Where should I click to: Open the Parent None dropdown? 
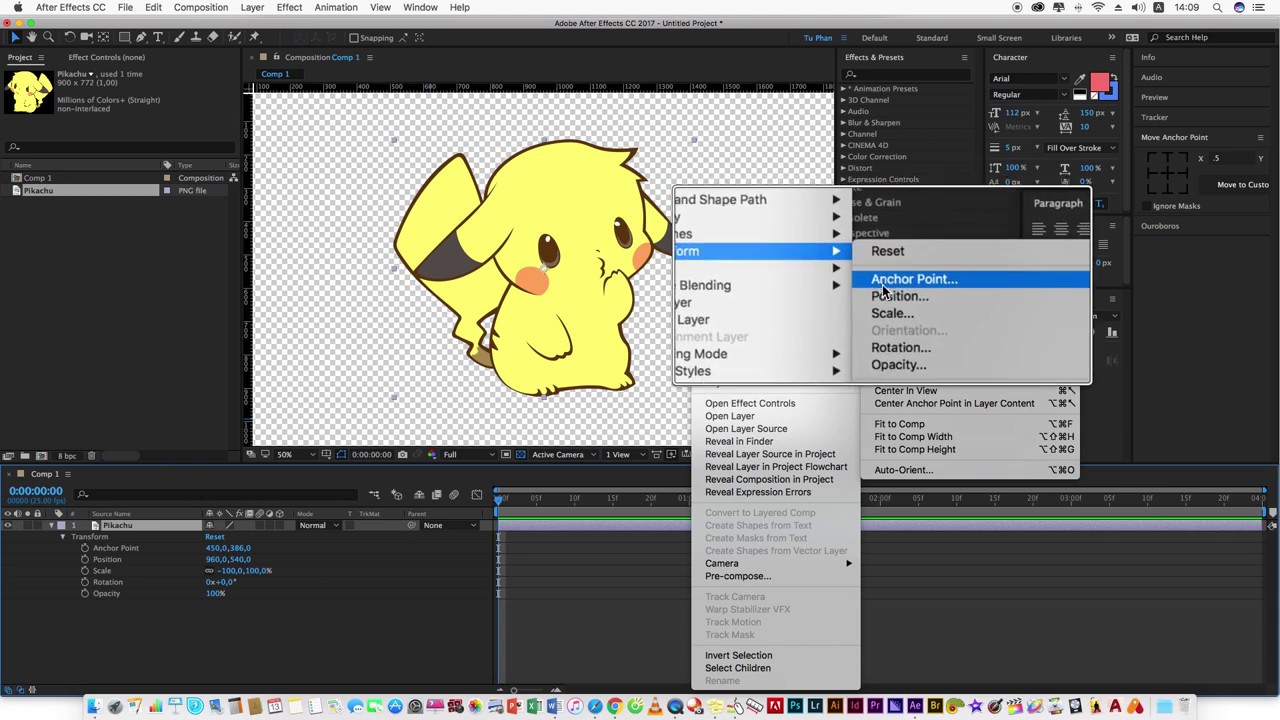(x=450, y=525)
